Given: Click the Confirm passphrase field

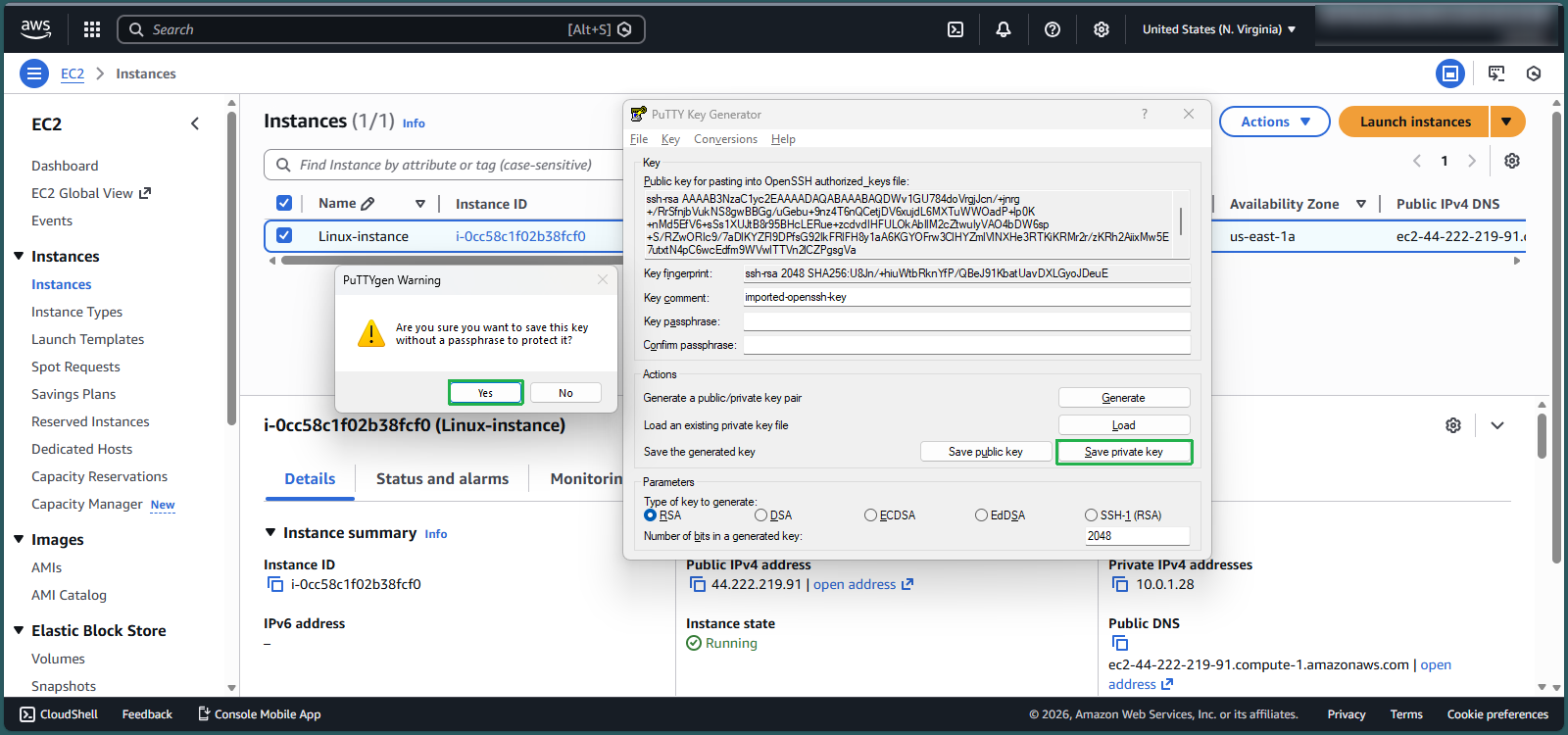Looking at the screenshot, I should pyautogui.click(x=966, y=345).
